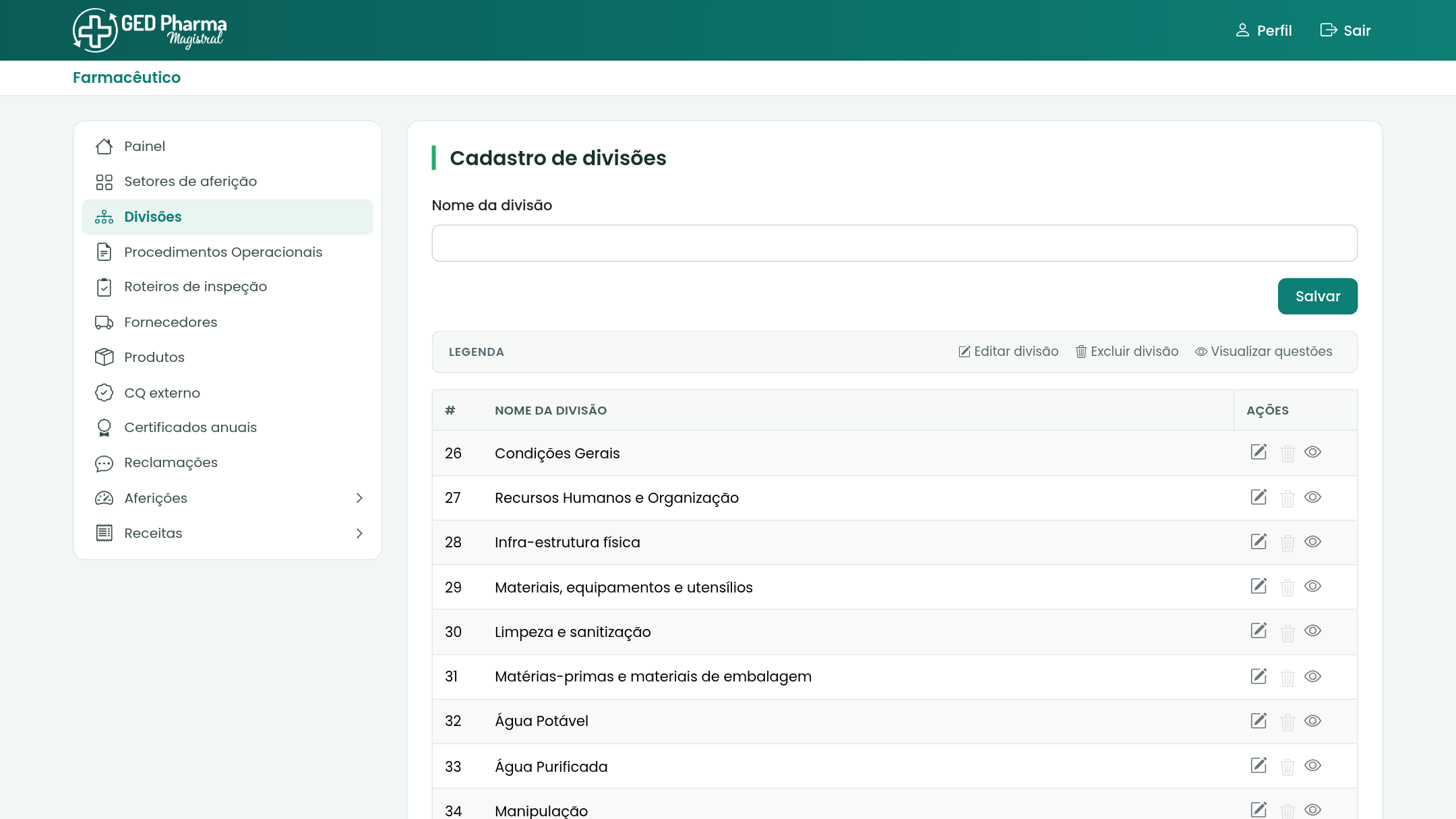The height and width of the screenshot is (819, 1456).
Task: Click the Aferições gauge icon
Action: pos(104,498)
